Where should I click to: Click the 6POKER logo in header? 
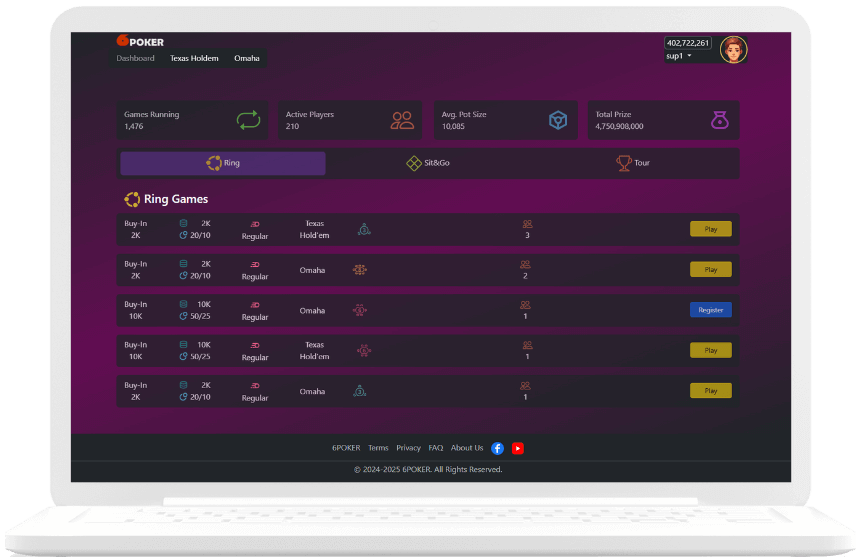tap(140, 42)
